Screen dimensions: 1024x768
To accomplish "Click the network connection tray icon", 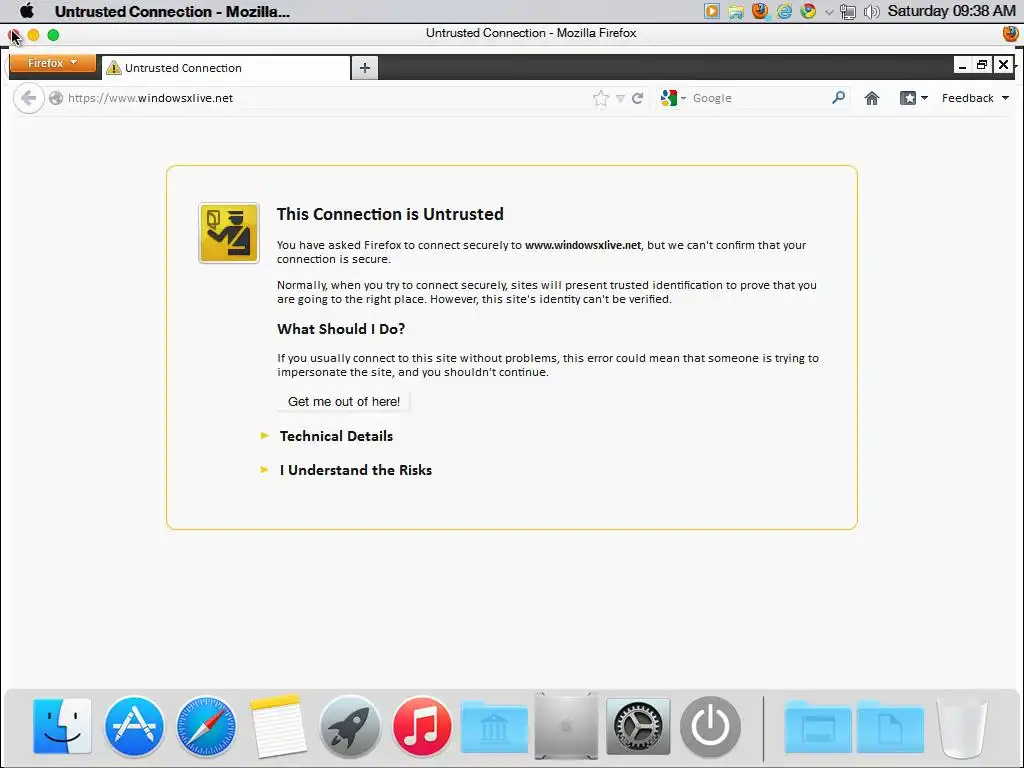I will 848,12.
